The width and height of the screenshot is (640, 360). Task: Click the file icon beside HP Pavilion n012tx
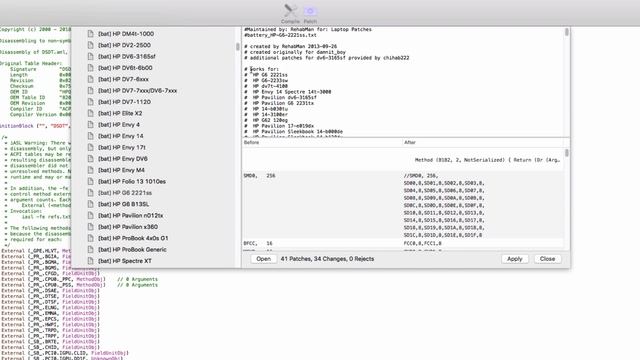point(91,216)
